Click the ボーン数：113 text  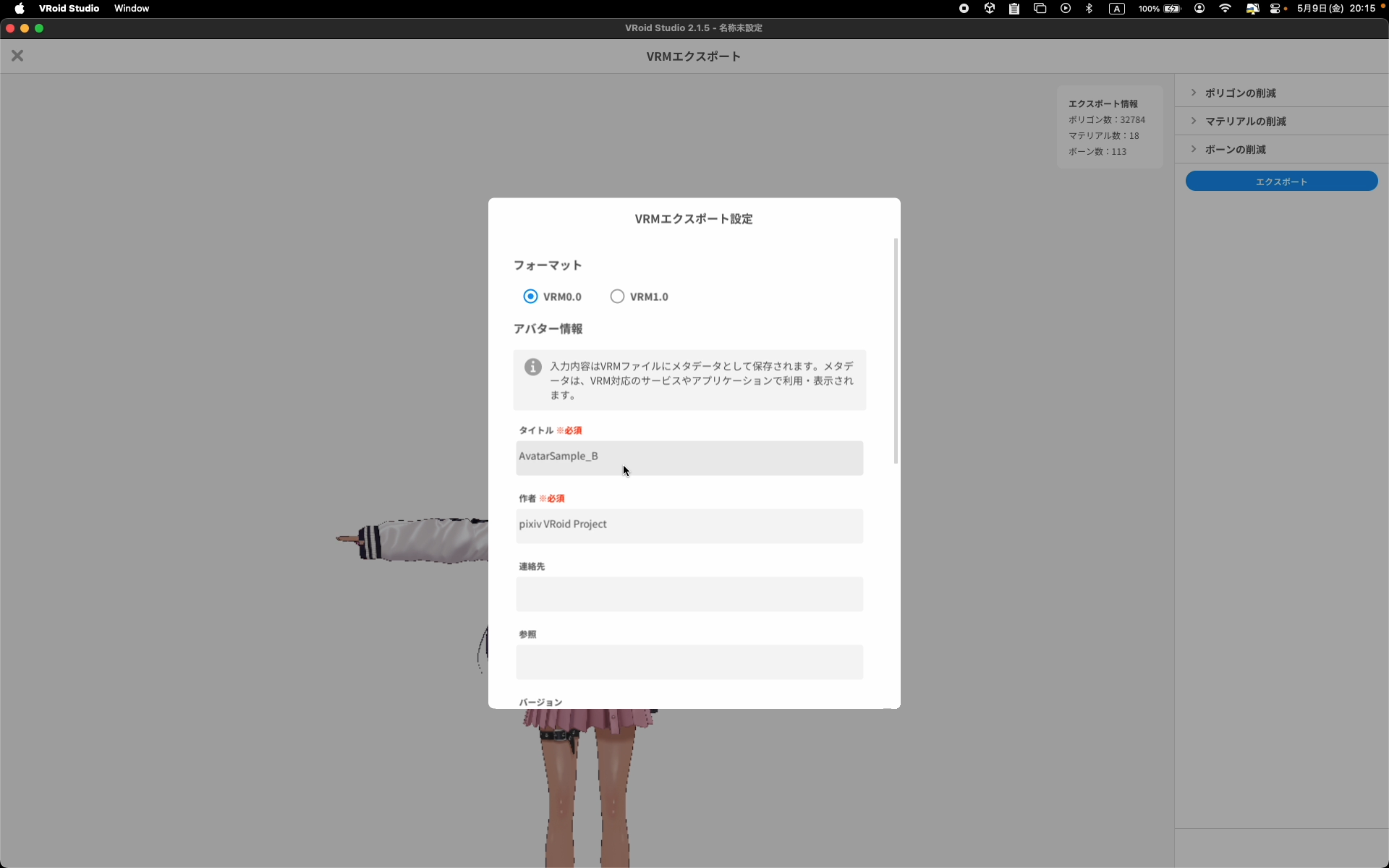(x=1097, y=151)
